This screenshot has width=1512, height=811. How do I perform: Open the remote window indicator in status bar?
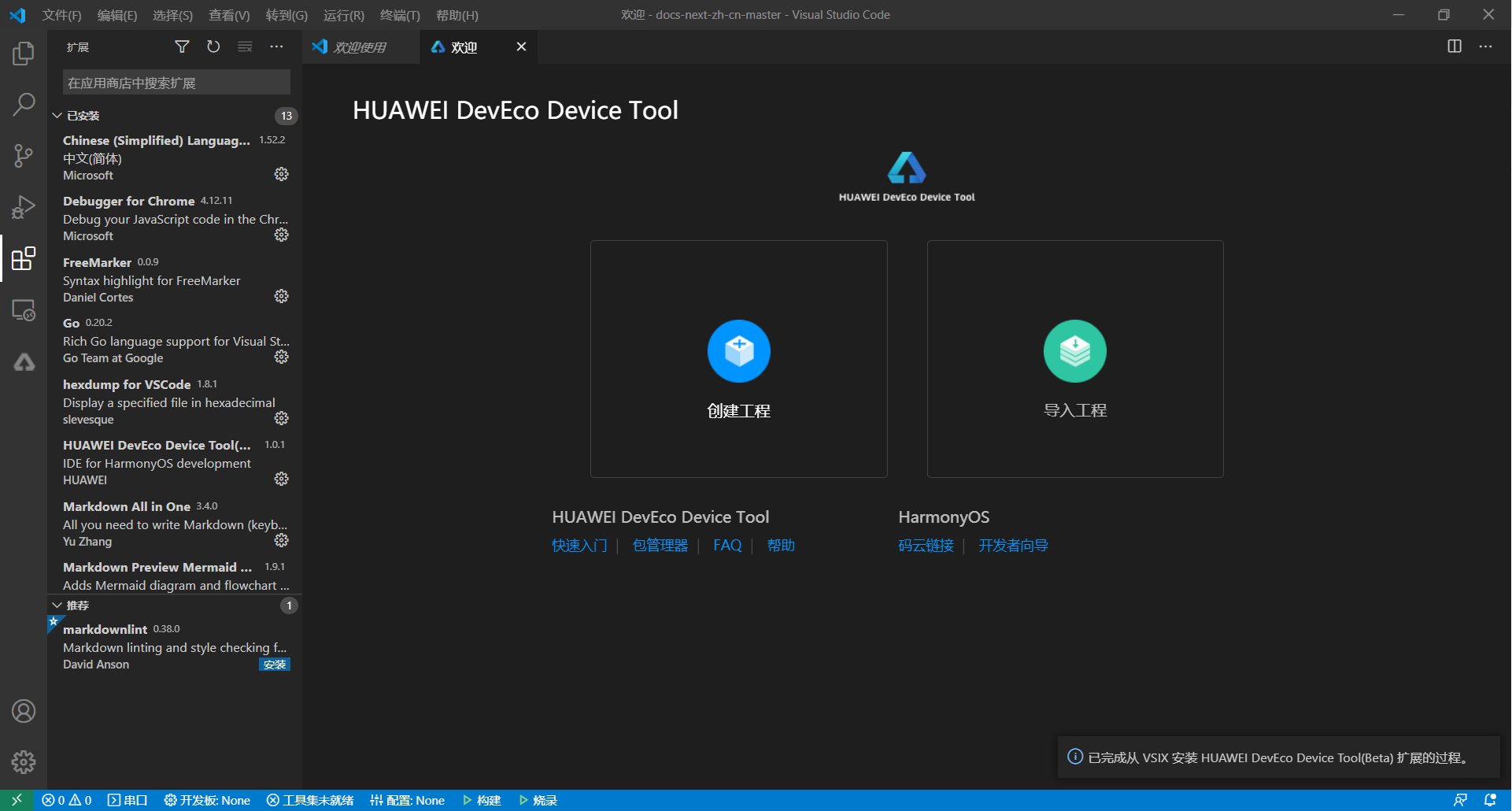click(x=17, y=800)
